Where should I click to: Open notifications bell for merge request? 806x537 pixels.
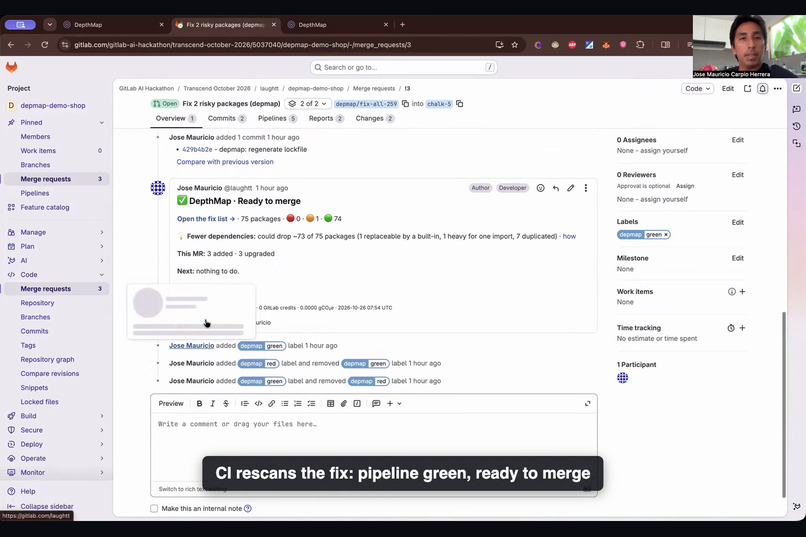(x=762, y=88)
